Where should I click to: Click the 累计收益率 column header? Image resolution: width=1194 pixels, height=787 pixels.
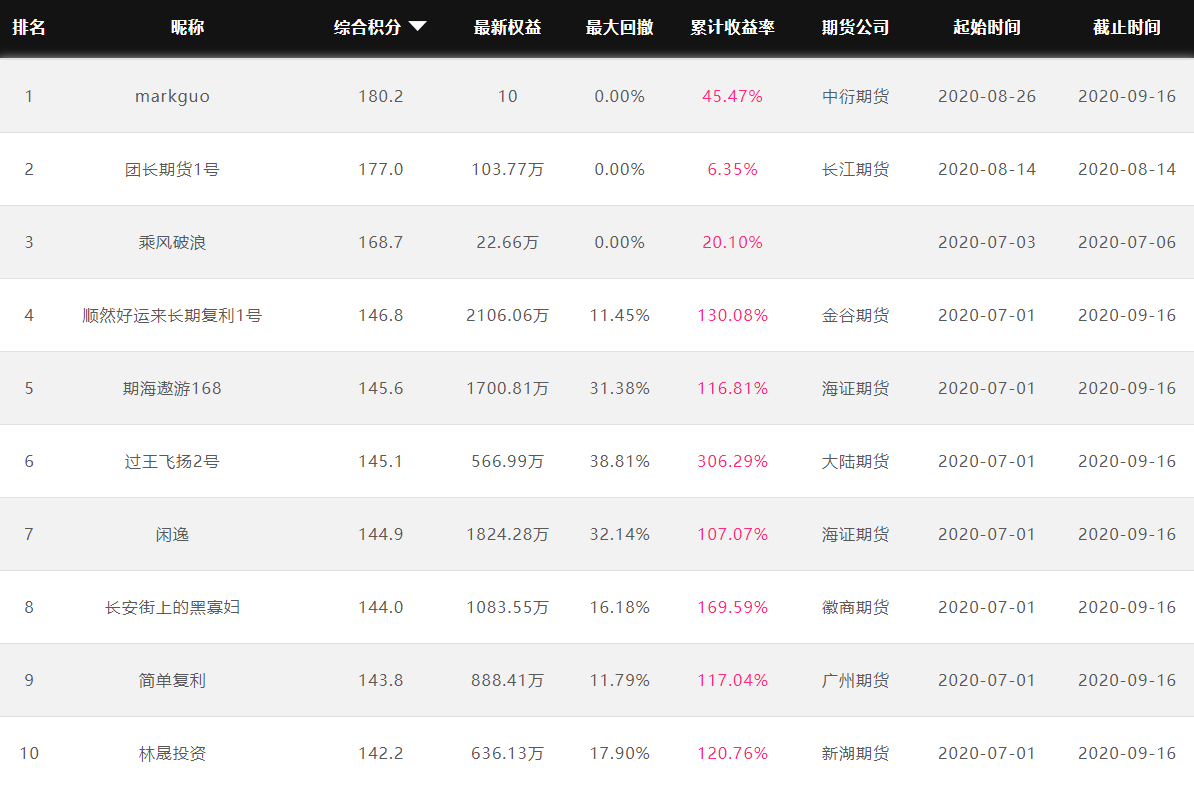[x=733, y=27]
